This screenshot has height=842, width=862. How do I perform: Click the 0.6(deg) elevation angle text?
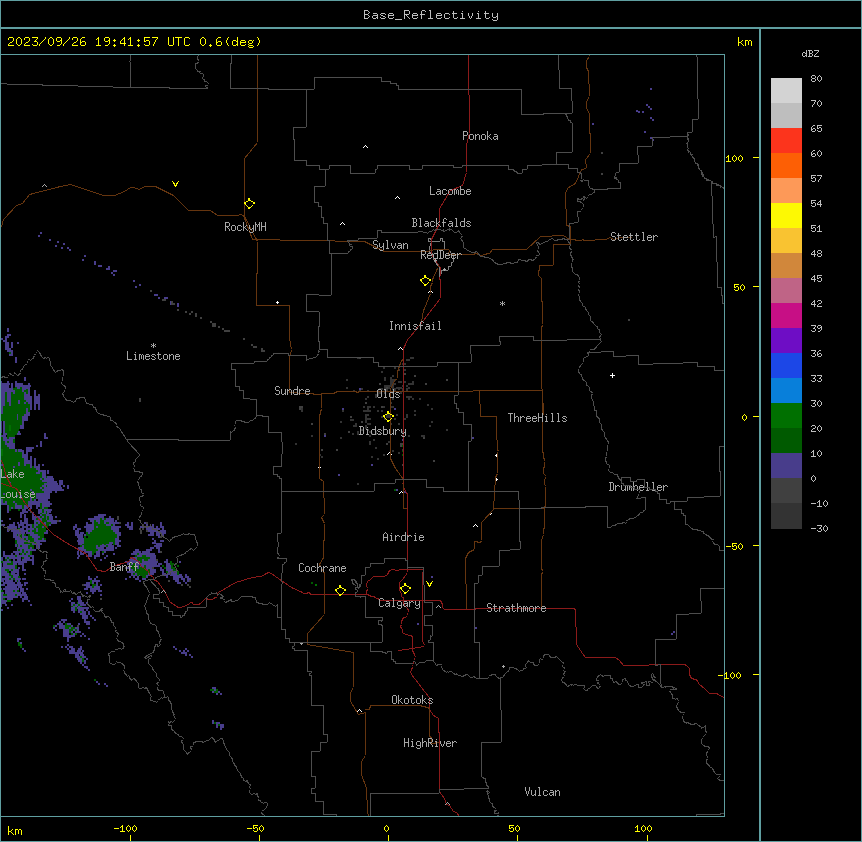(230, 42)
